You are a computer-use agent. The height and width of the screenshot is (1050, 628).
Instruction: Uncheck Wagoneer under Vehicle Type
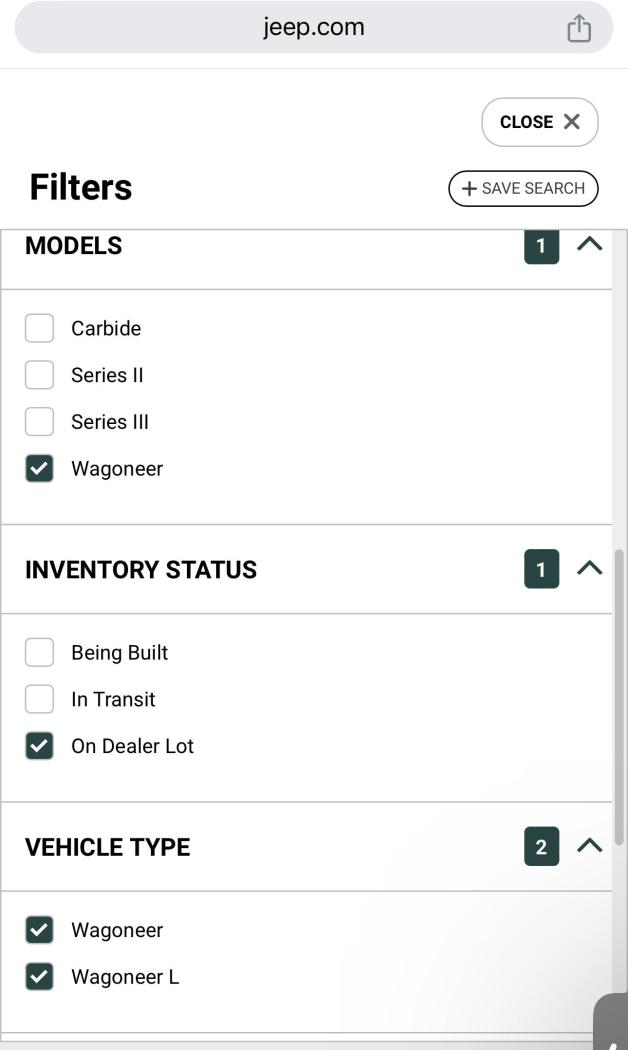point(39,930)
